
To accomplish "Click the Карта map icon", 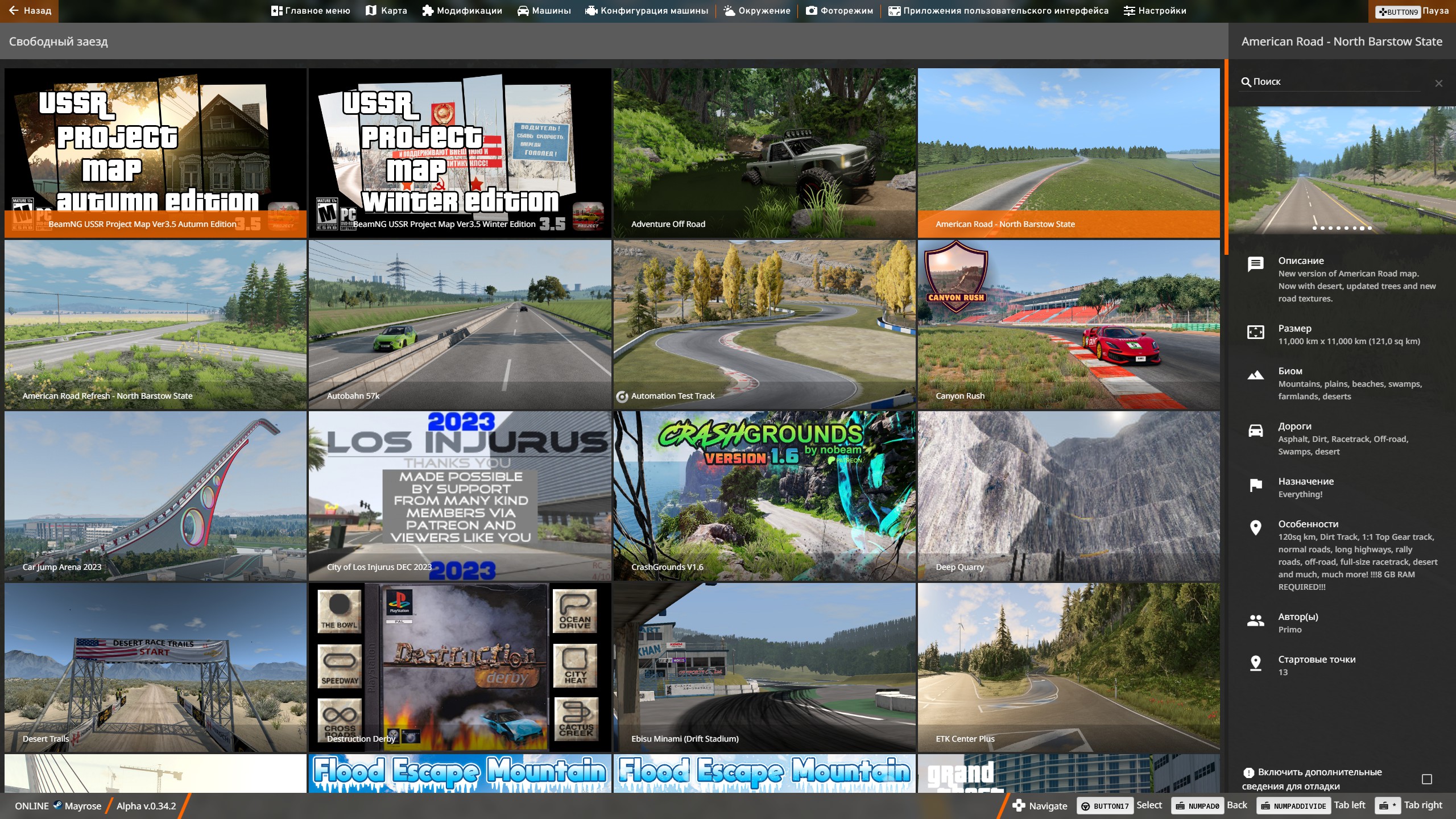I will point(371,11).
